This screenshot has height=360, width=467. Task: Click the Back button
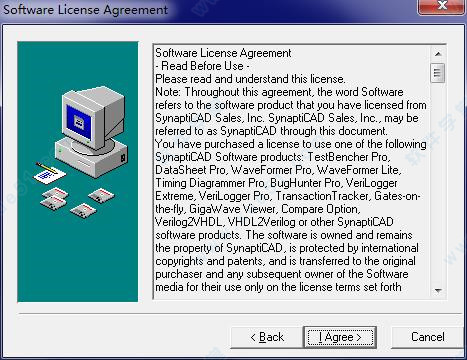[x=267, y=337]
